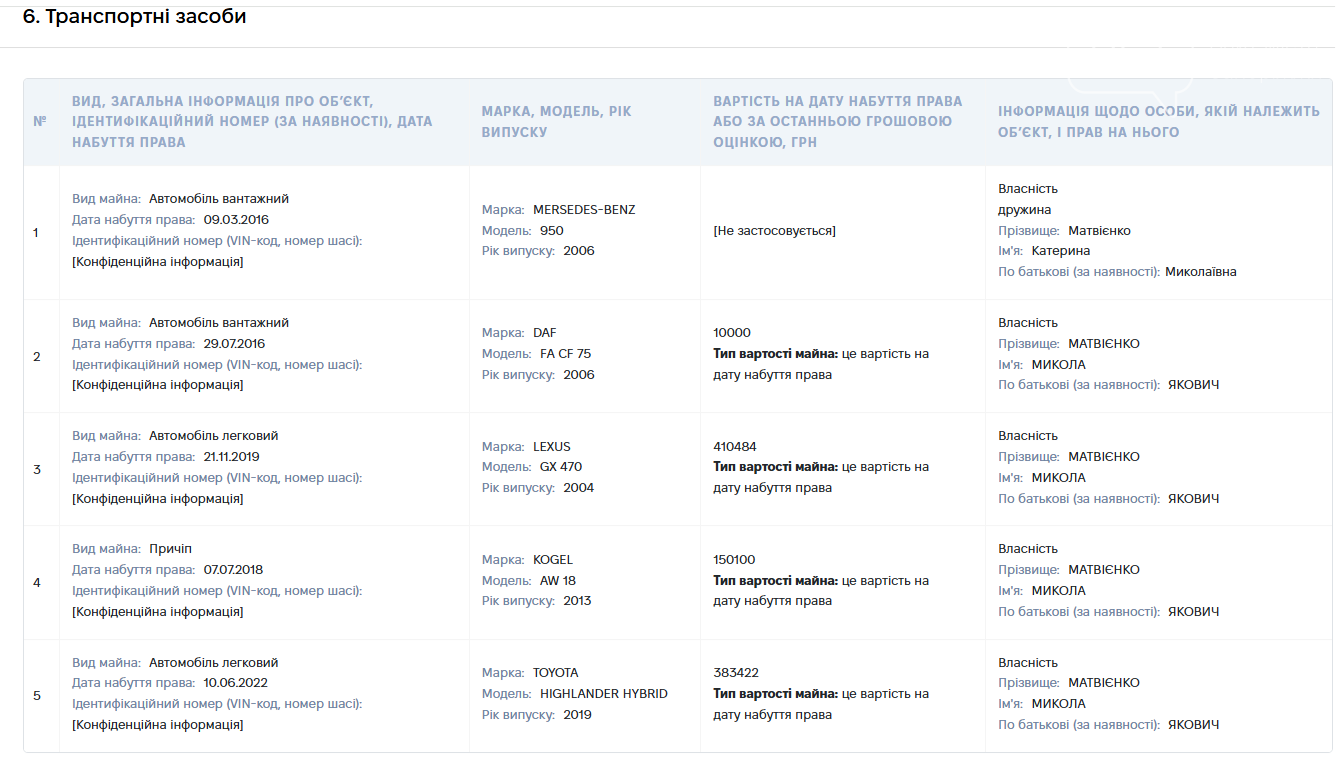Screen dimensions: 1336x768
Task: Click production year "2006" in the MERSEDES-BENZ row
Action: 579,250
